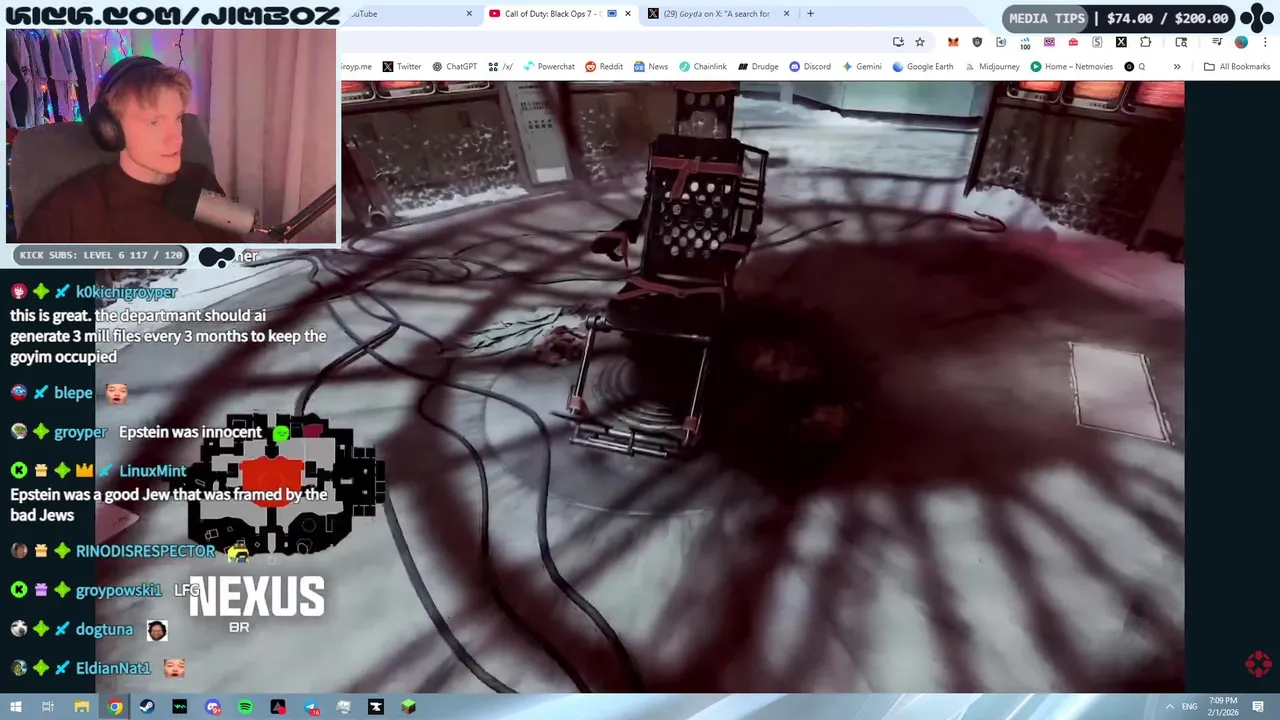Open the Chainlink bookmark

tap(703, 67)
